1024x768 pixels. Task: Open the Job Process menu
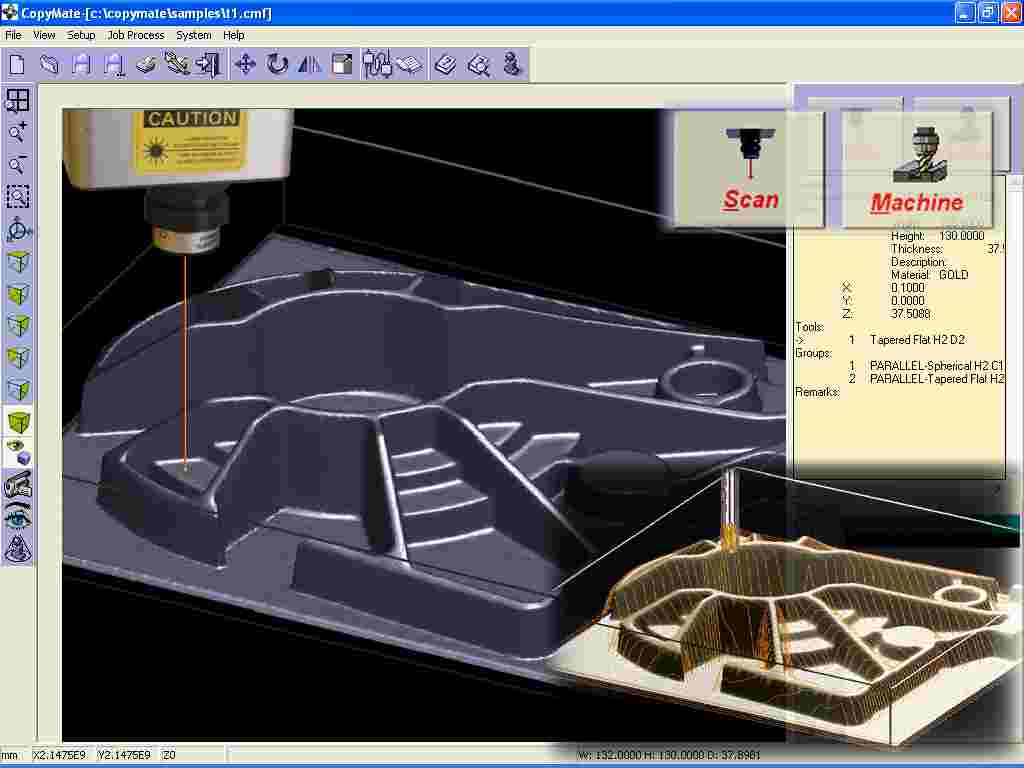(x=135, y=35)
